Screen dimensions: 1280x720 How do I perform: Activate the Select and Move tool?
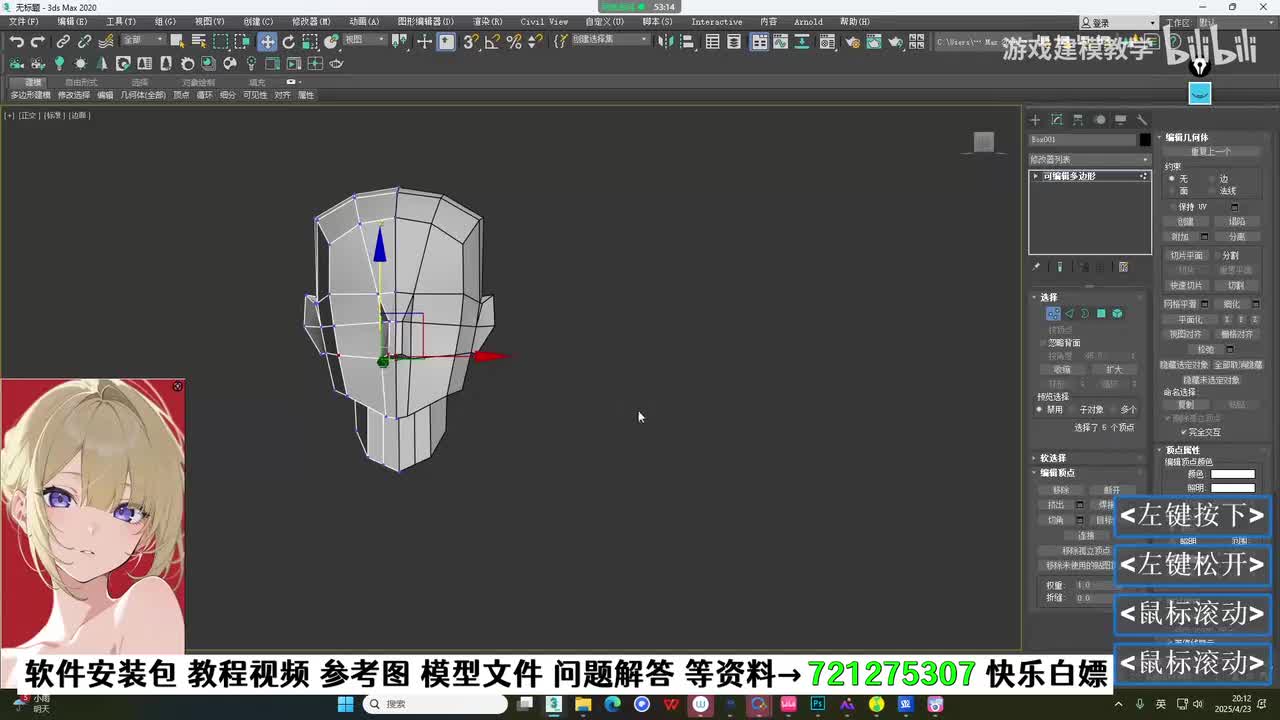pyautogui.click(x=267, y=41)
